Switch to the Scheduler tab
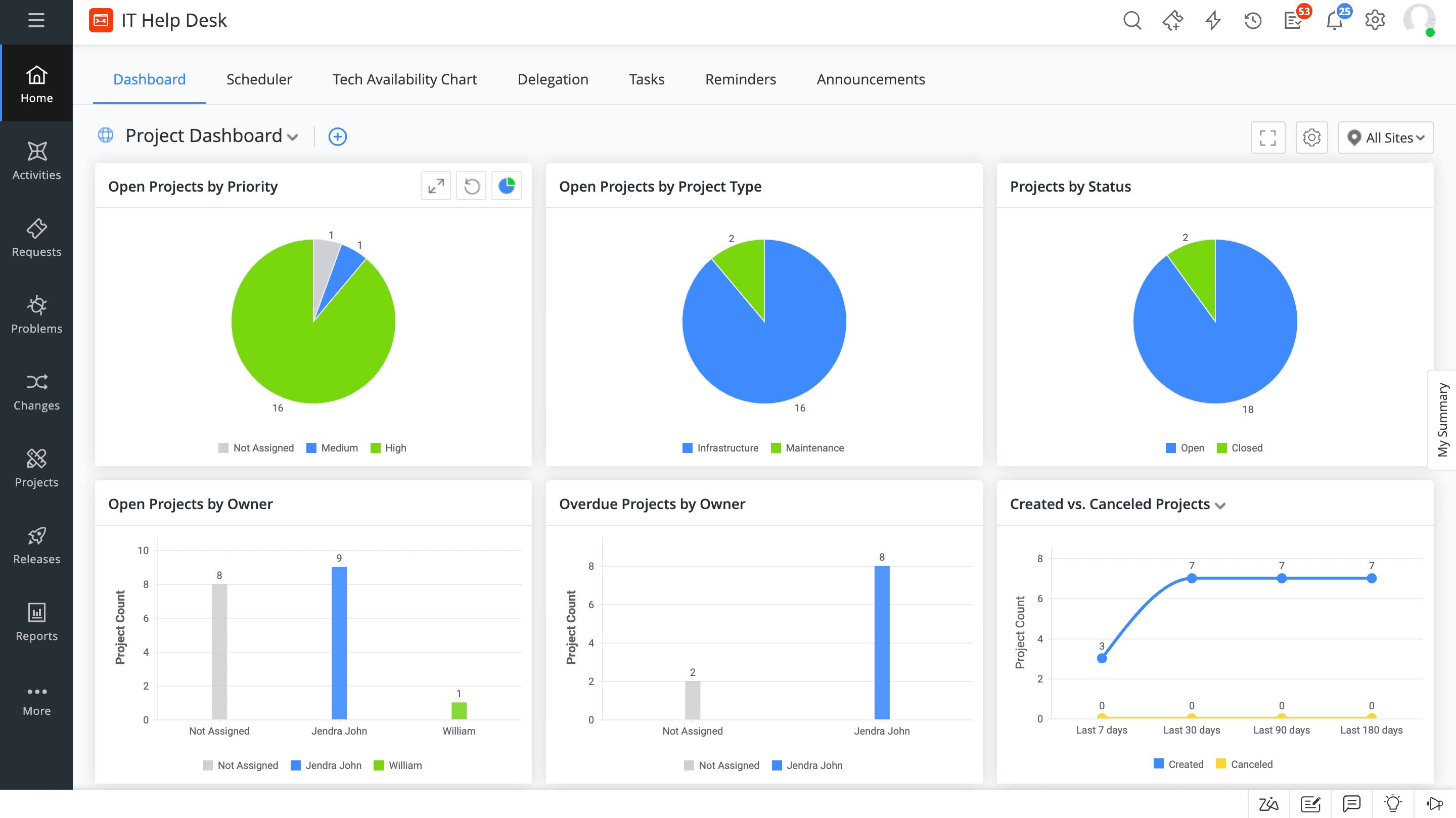The image size is (1456, 818). tap(259, 79)
